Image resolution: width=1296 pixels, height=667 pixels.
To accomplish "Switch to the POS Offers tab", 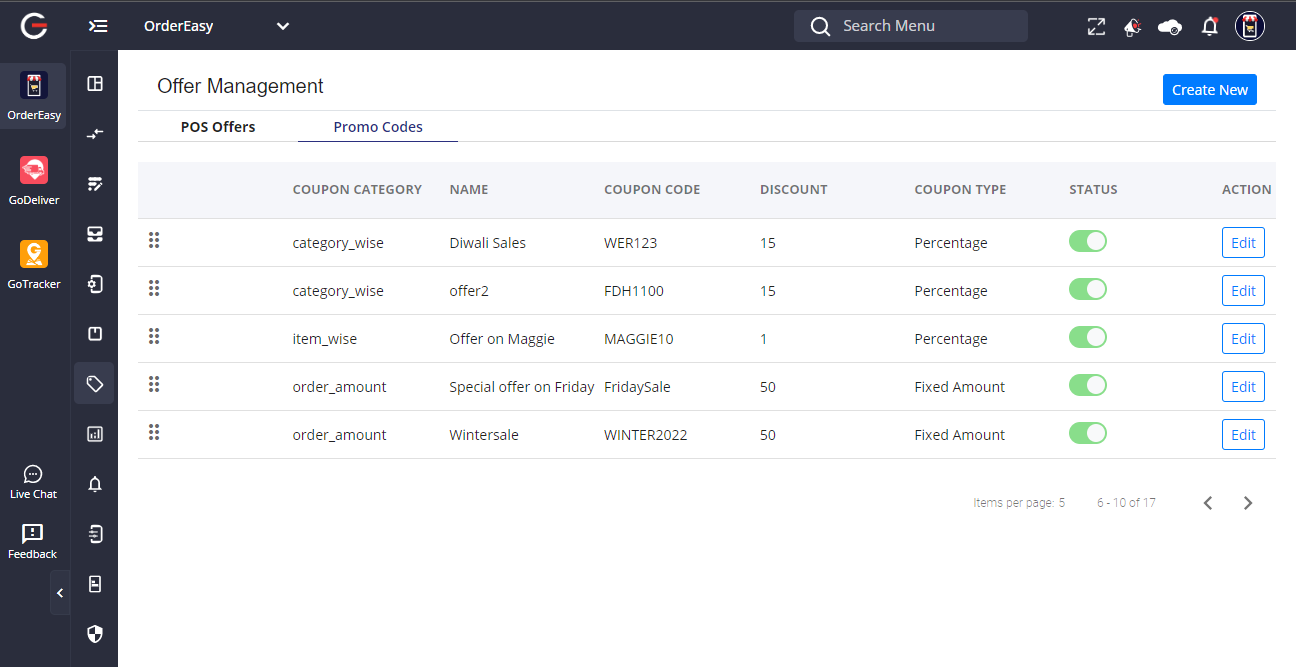I will 218,127.
